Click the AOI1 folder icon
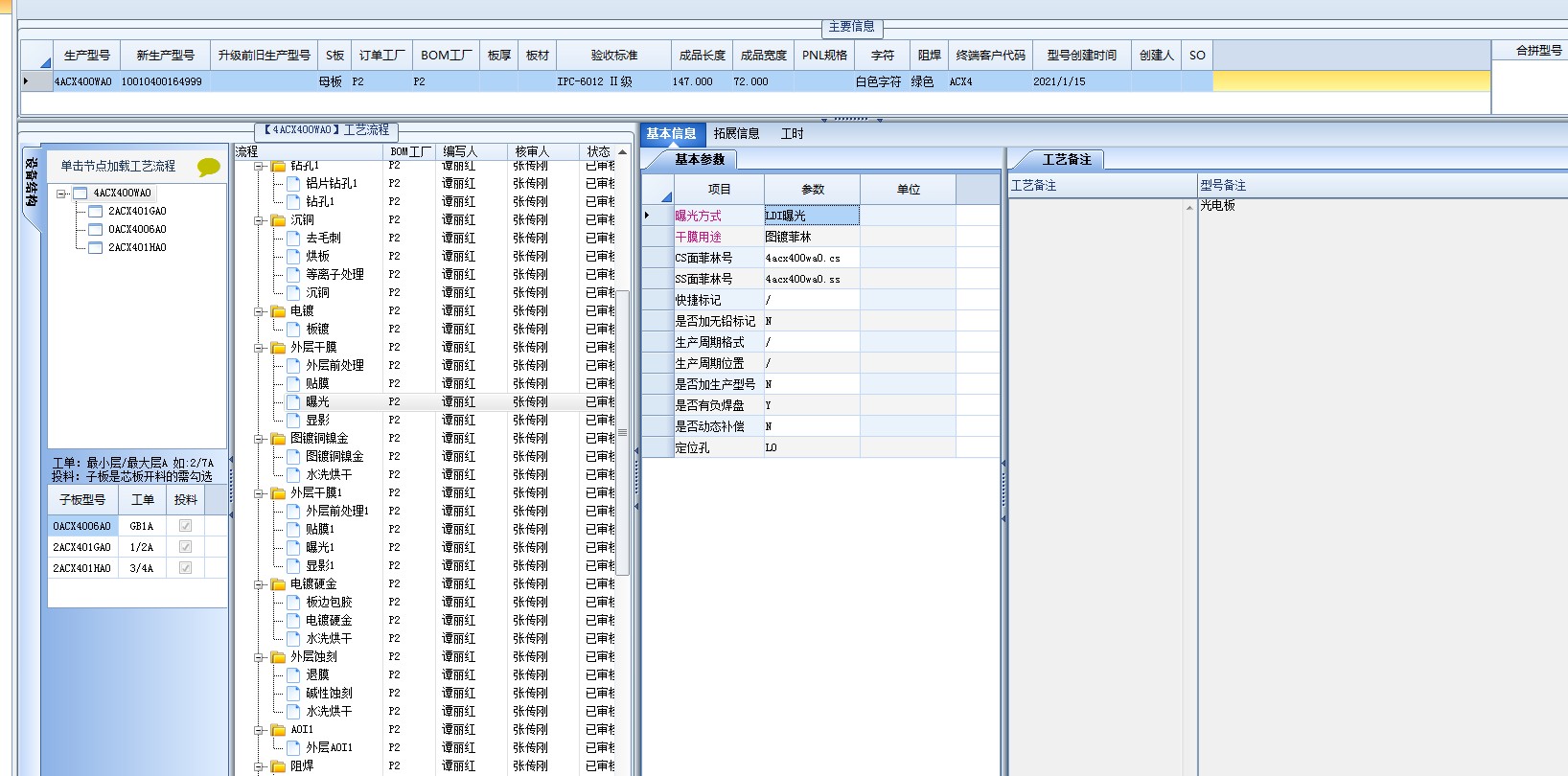The image size is (1568, 776). tap(279, 730)
